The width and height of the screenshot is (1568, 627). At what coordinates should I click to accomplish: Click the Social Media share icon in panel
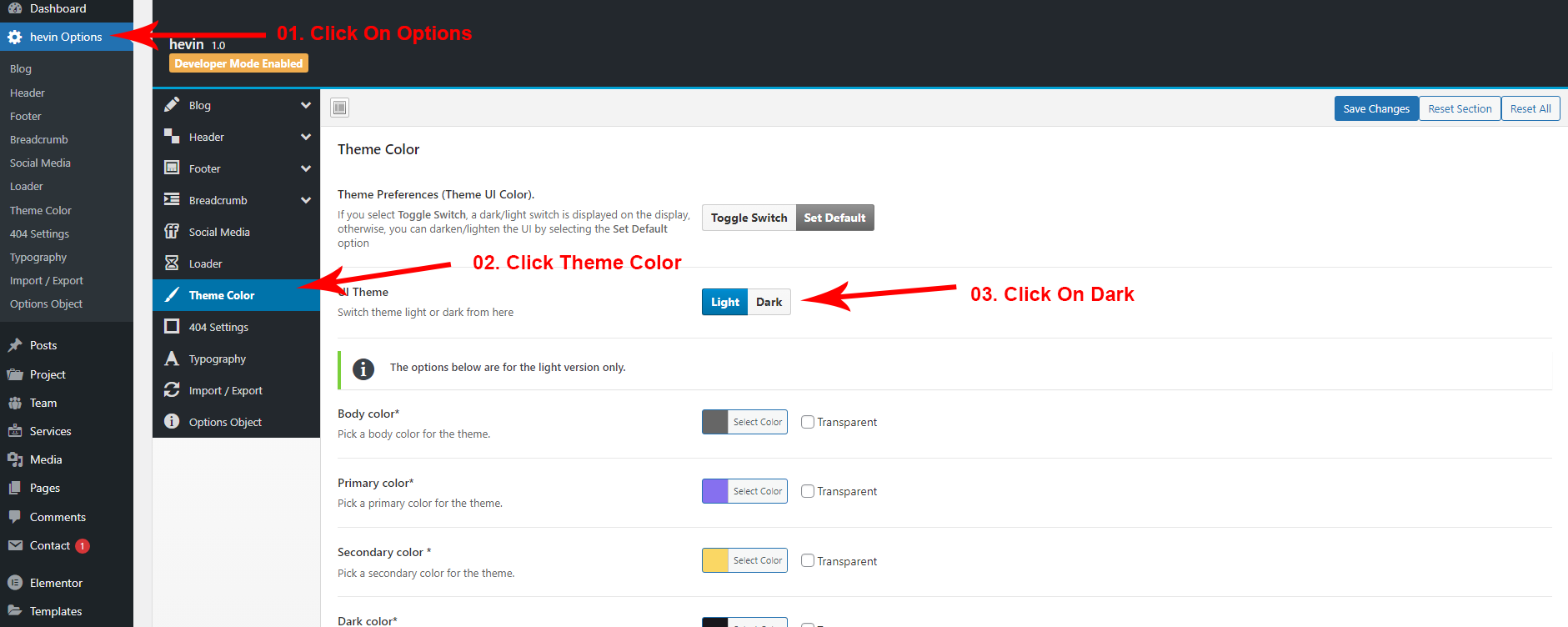tap(172, 232)
